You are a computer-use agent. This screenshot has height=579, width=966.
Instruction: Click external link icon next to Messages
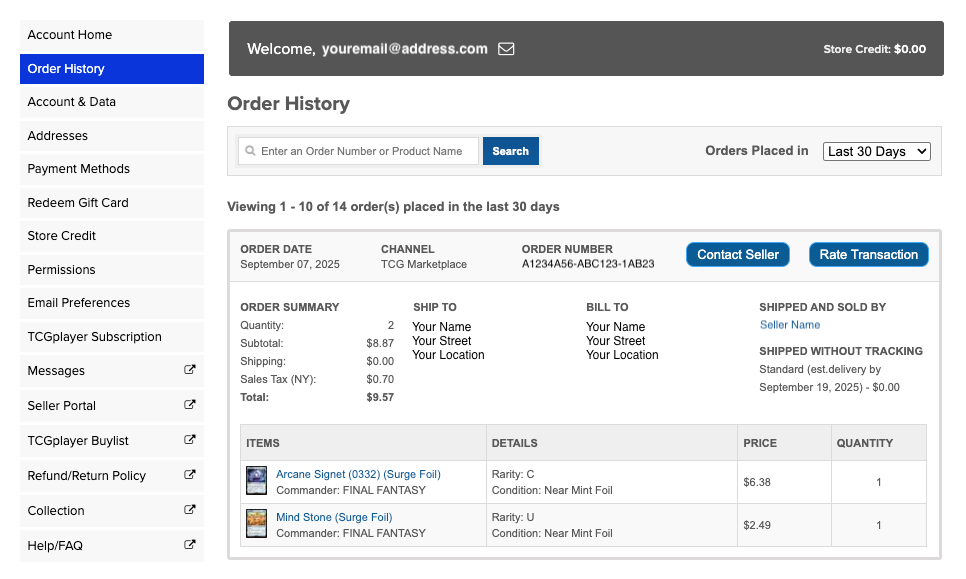(190, 370)
